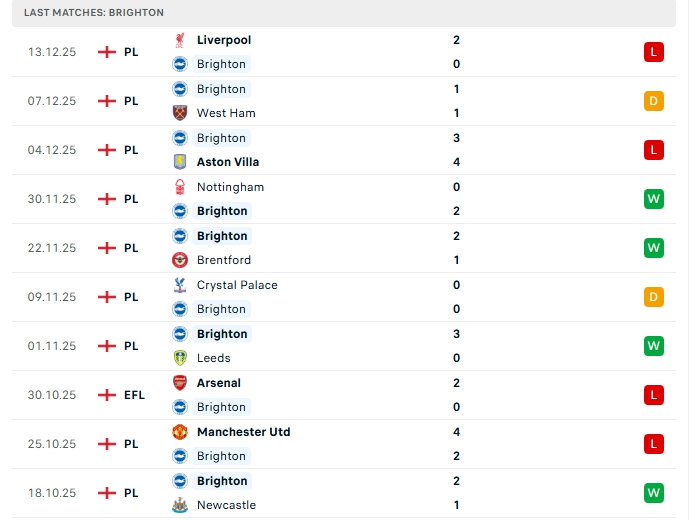Click the Crystal Palace team name
The height and width of the screenshot is (520, 689).
237,285
